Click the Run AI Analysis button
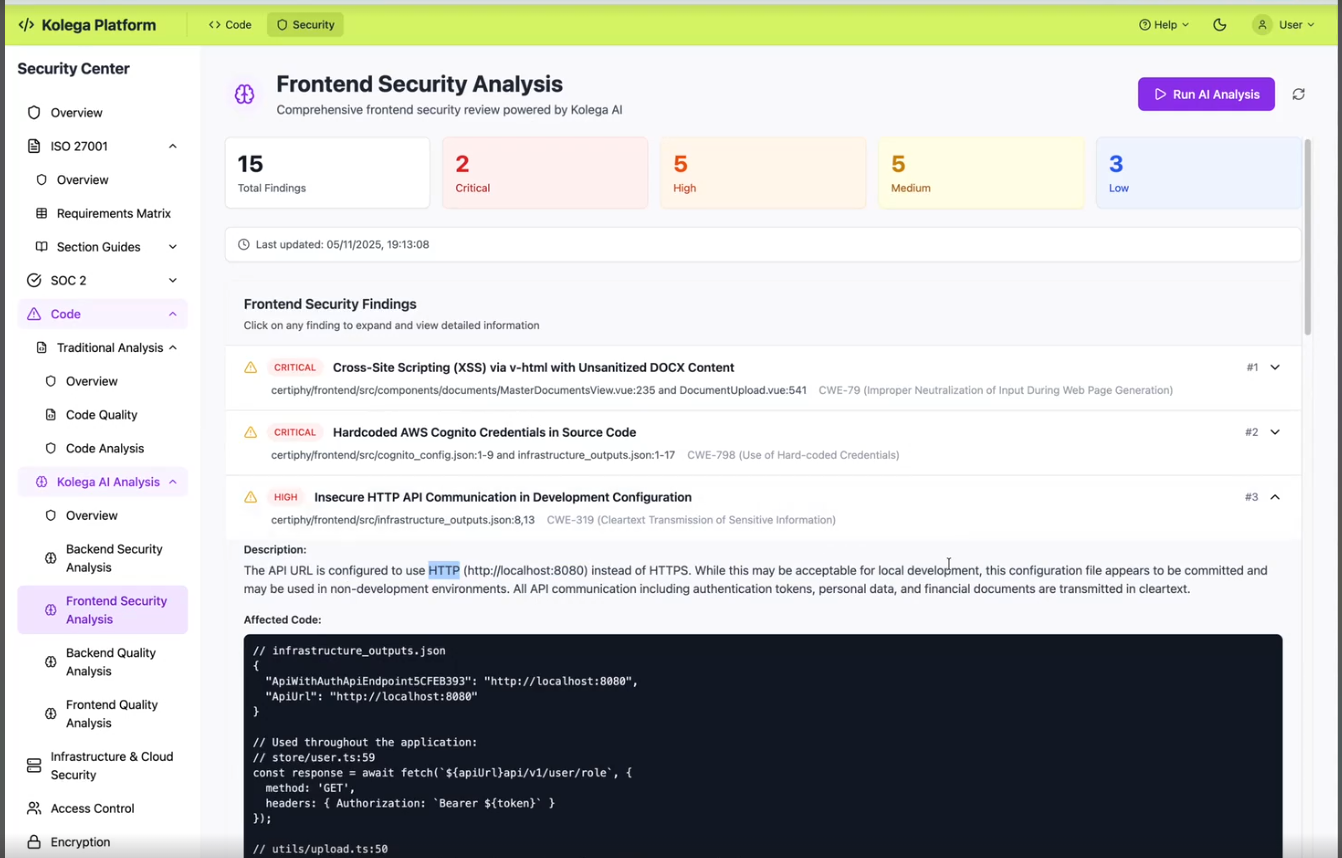Viewport: 1342px width, 858px height. pyautogui.click(x=1206, y=93)
